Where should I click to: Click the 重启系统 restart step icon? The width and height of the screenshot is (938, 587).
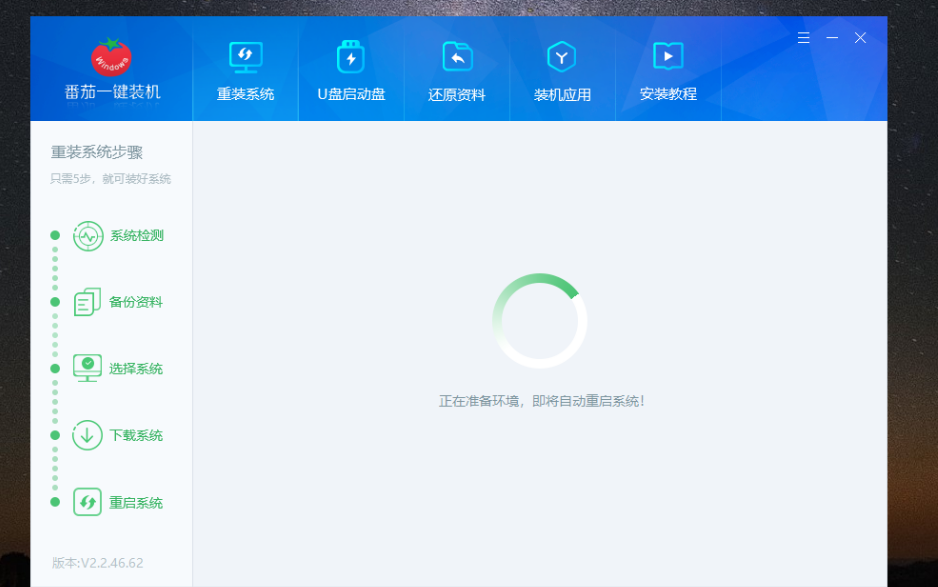click(x=87, y=502)
